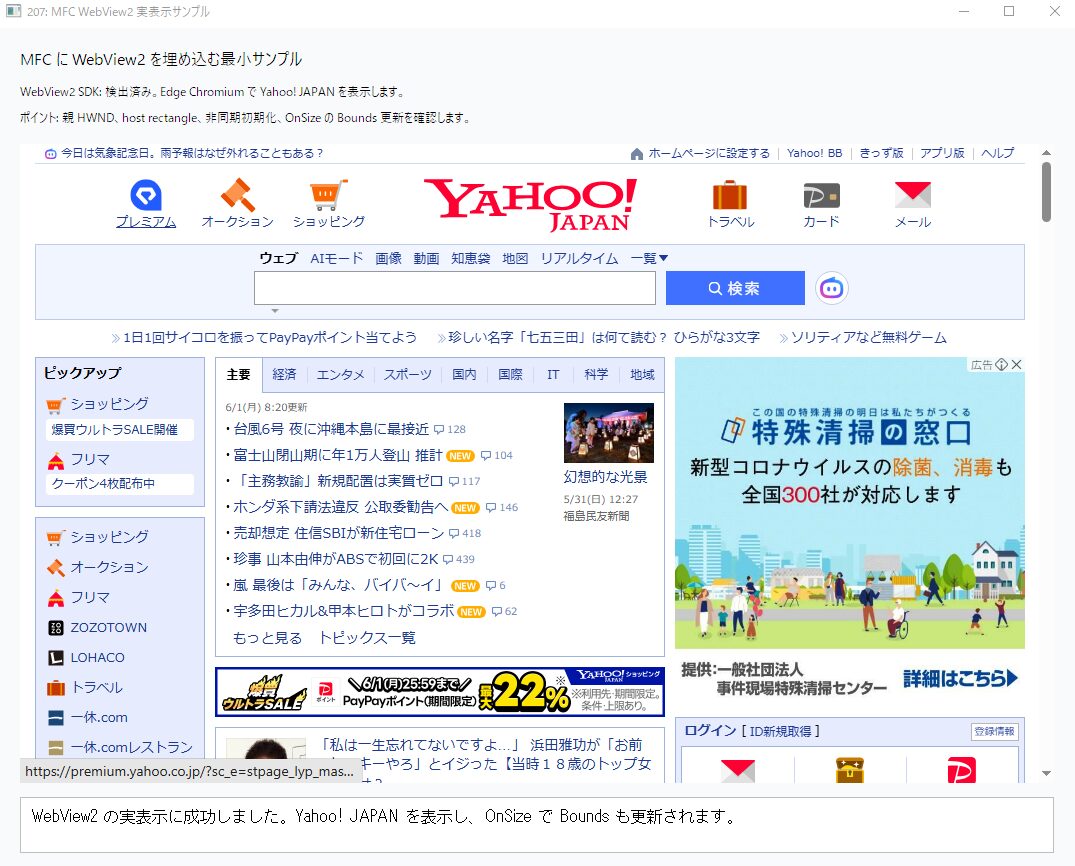The image size is (1075, 866).
Task: Click the トラベル suitcase icon in sidebar
Action: 56,688
